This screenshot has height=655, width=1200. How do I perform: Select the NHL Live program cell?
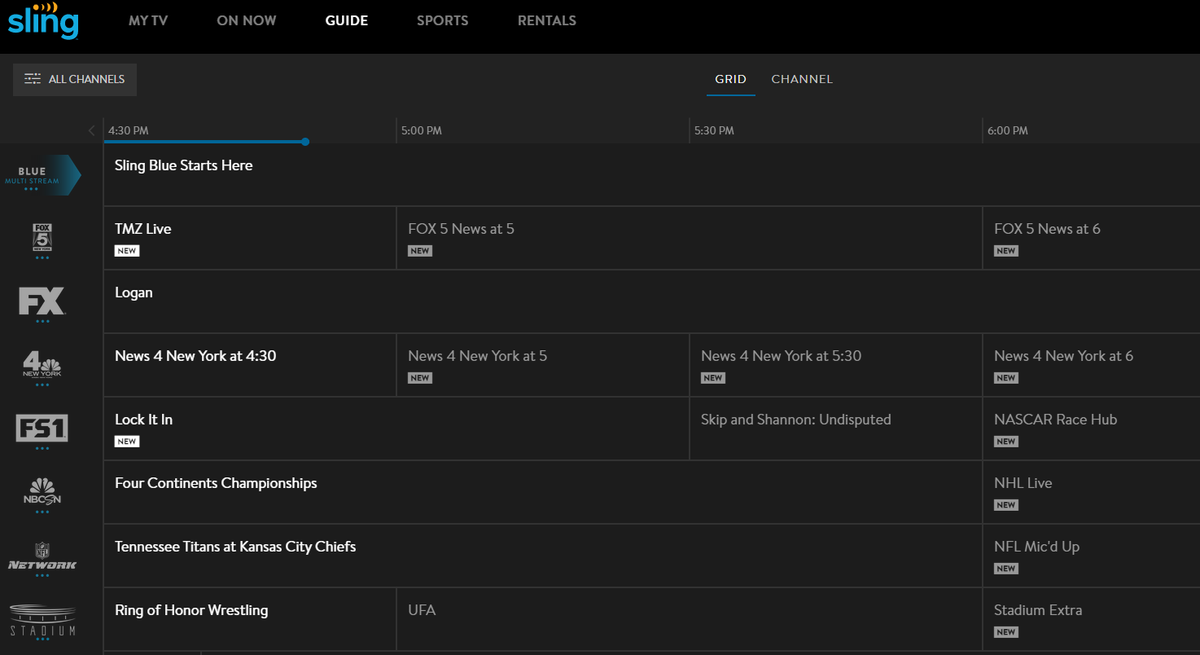[x=1090, y=492]
